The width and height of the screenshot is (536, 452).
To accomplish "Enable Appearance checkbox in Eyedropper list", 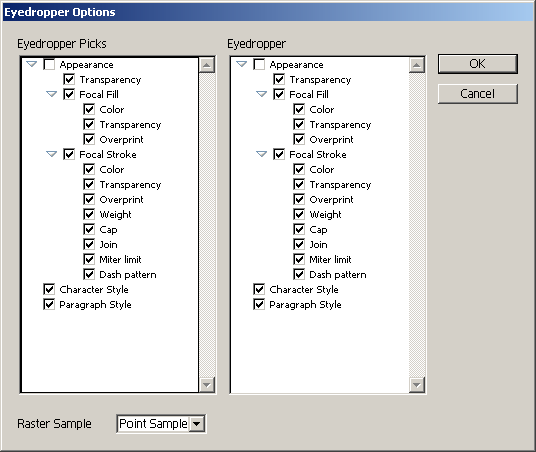I will tap(259, 64).
